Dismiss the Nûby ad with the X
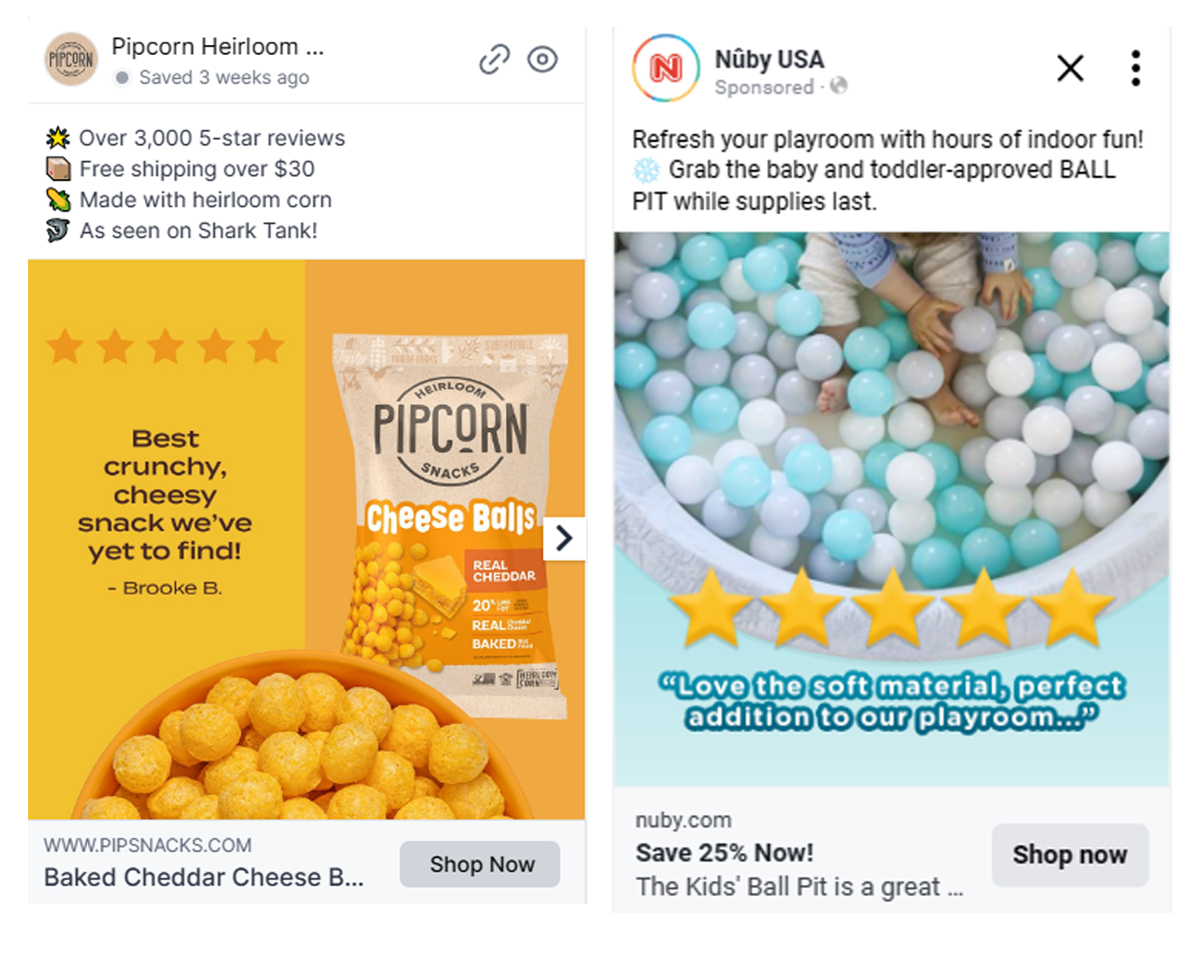Viewport: 1200px width, 959px height. [1070, 68]
